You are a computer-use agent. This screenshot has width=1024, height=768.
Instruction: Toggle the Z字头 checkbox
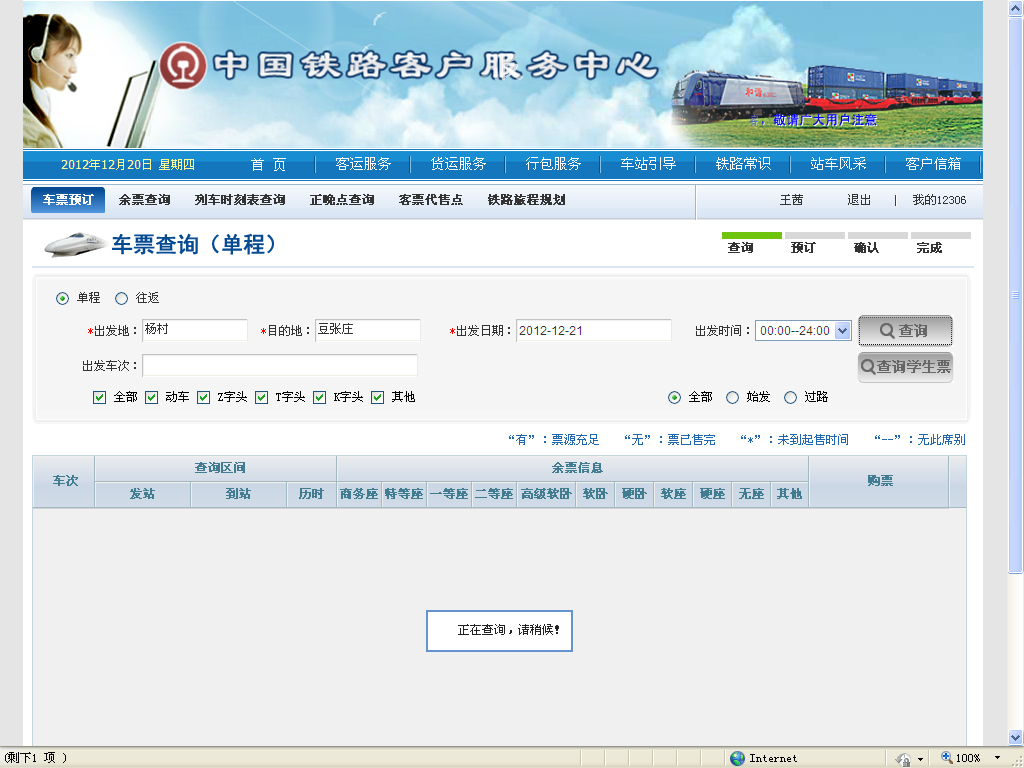[x=203, y=397]
